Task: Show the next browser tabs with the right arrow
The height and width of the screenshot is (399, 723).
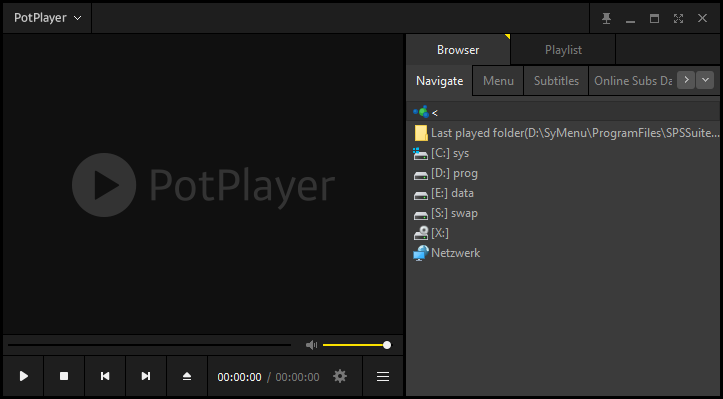Action: coord(686,80)
